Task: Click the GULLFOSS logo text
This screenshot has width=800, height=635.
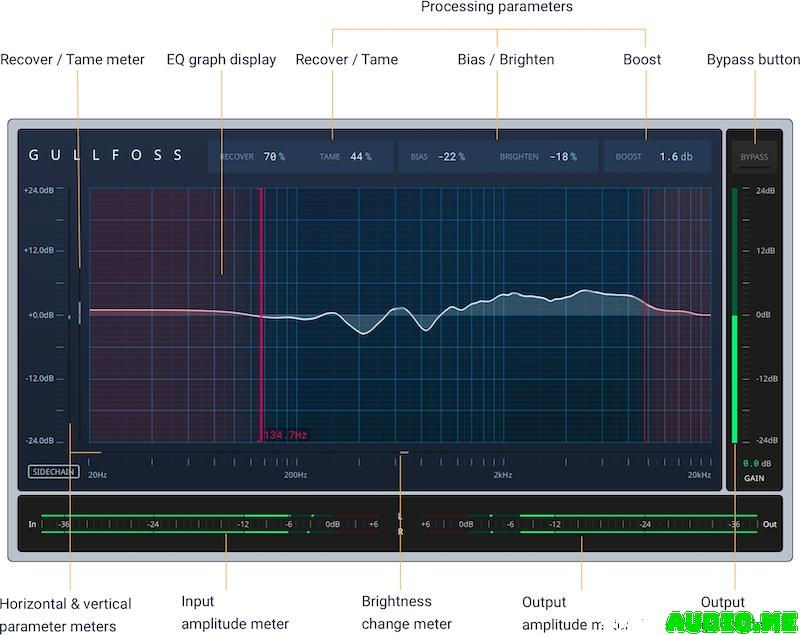Action: pos(107,155)
